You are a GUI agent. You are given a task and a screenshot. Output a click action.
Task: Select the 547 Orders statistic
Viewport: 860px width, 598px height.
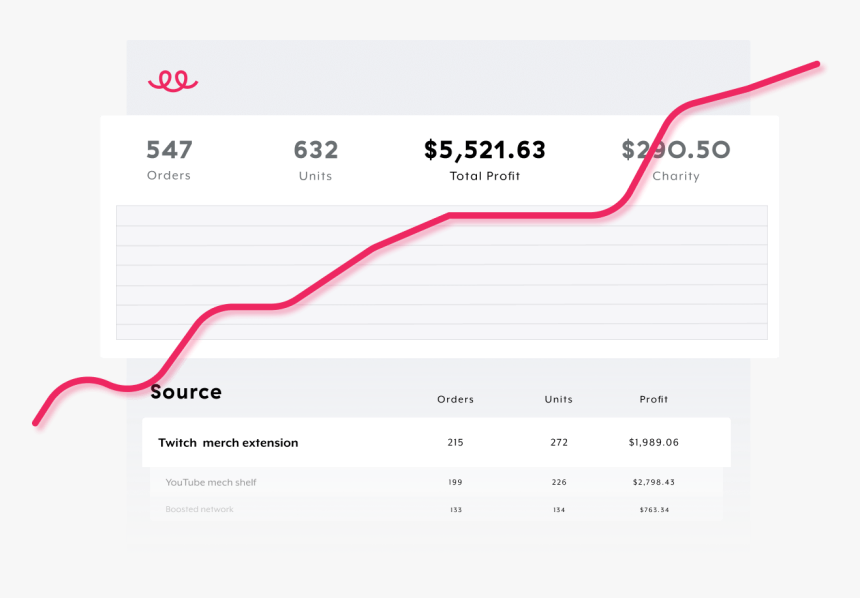click(x=169, y=160)
